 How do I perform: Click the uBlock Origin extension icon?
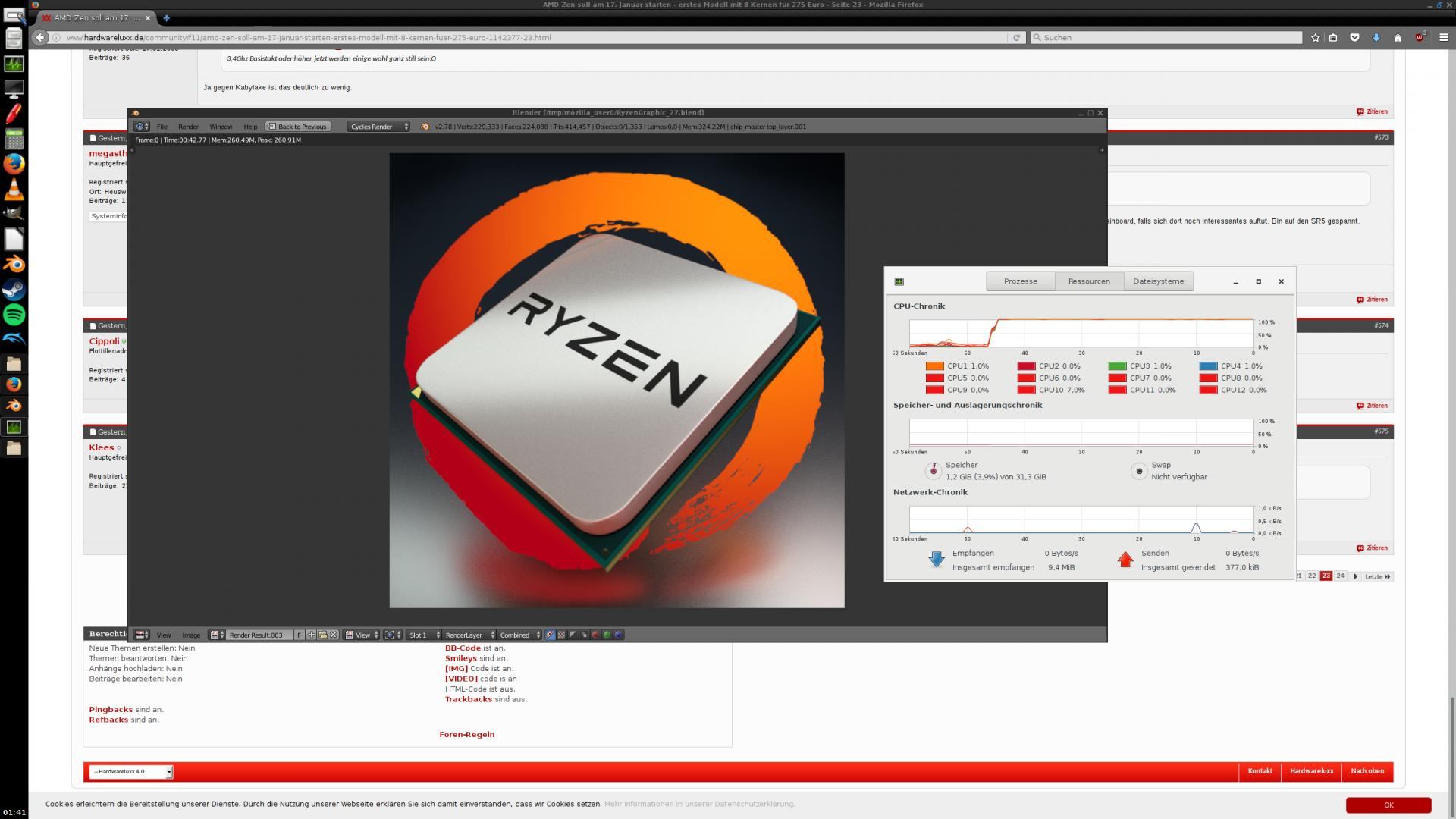[x=1420, y=37]
